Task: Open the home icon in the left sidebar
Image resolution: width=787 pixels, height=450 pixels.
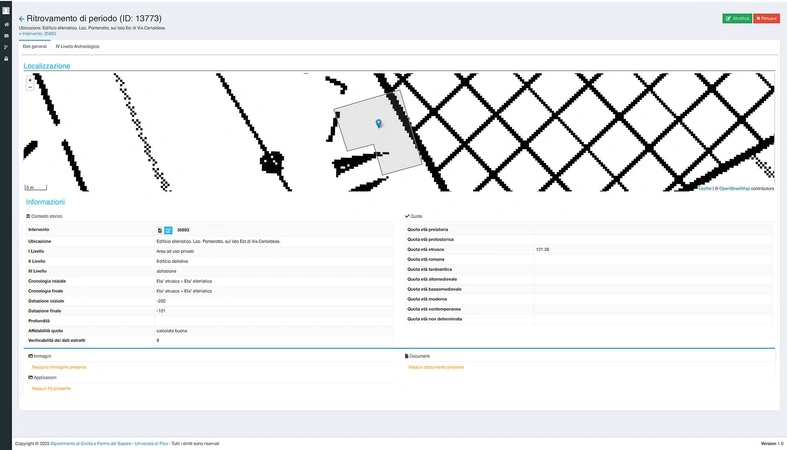Action: point(6,25)
